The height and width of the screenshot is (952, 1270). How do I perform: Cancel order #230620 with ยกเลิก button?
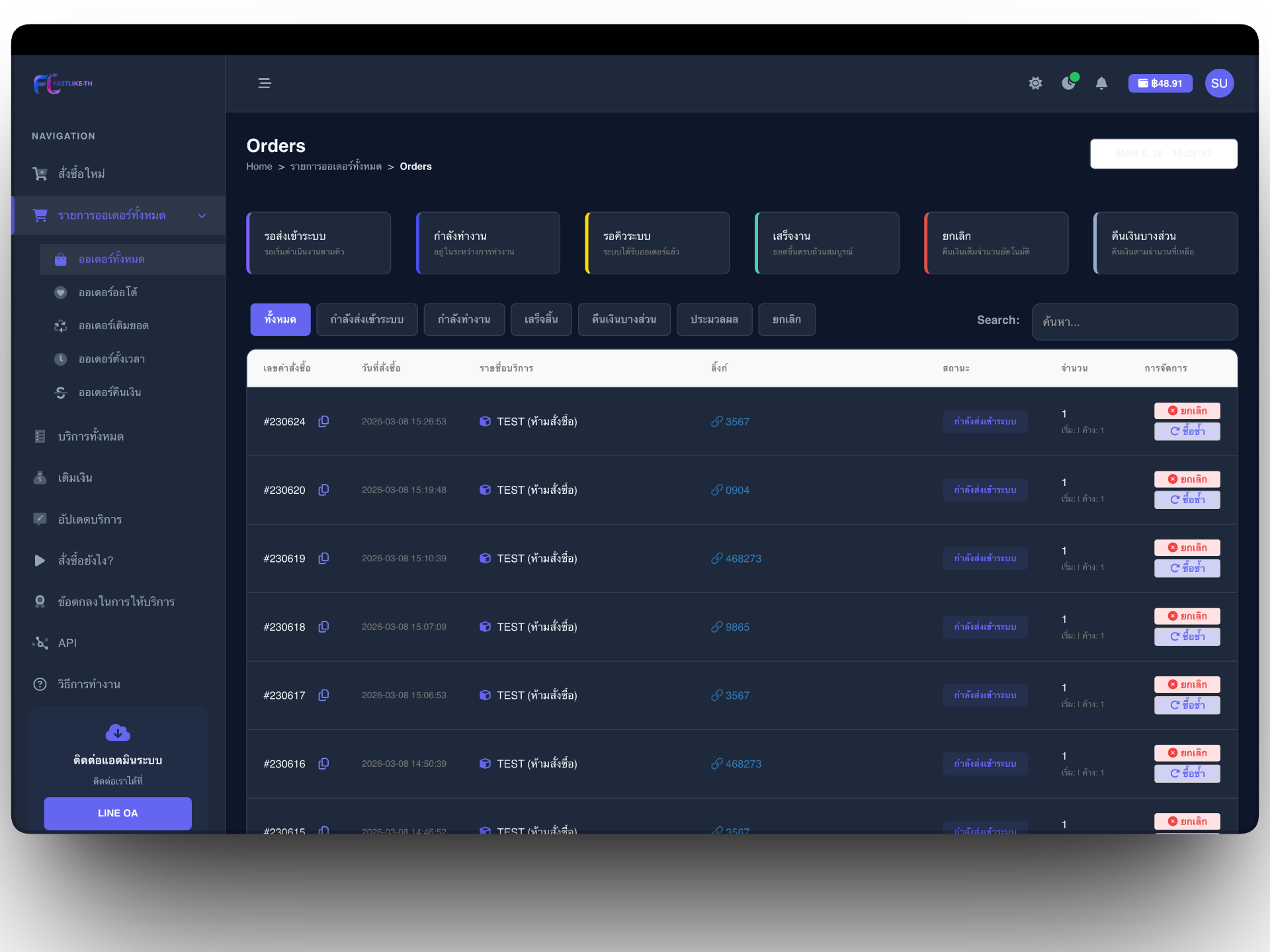click(1187, 479)
